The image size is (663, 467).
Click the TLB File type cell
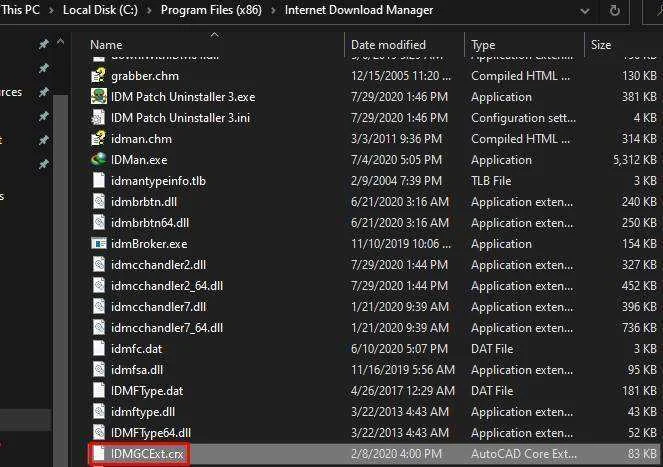tap(491, 181)
